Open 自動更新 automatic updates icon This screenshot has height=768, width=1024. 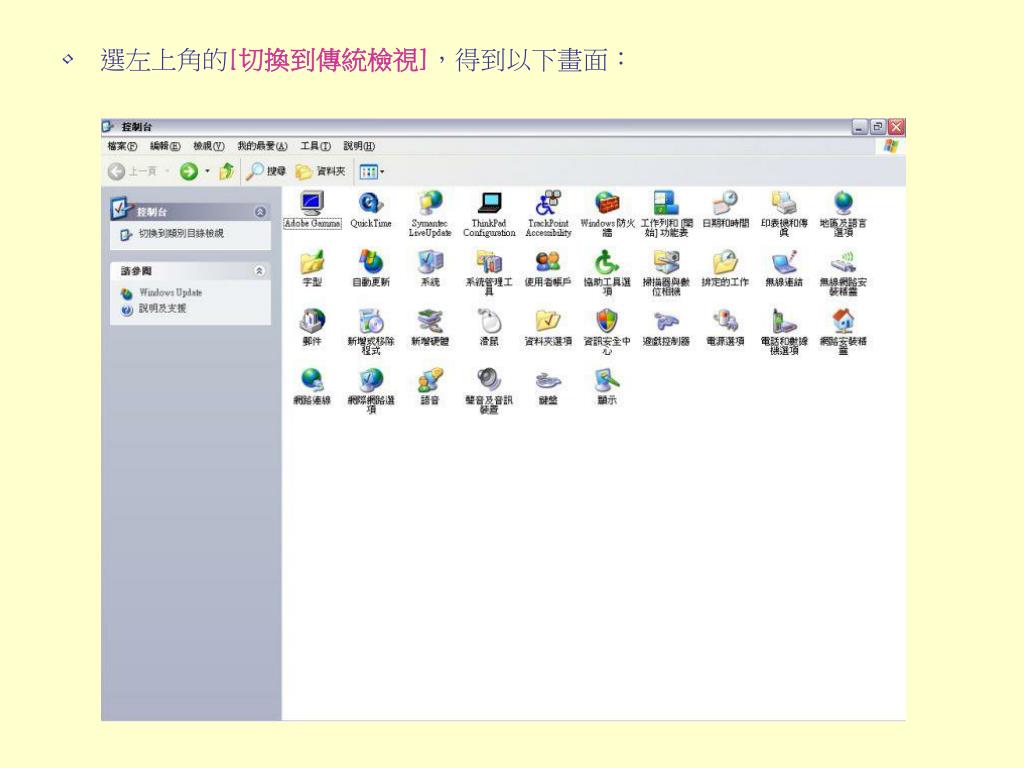pos(370,268)
